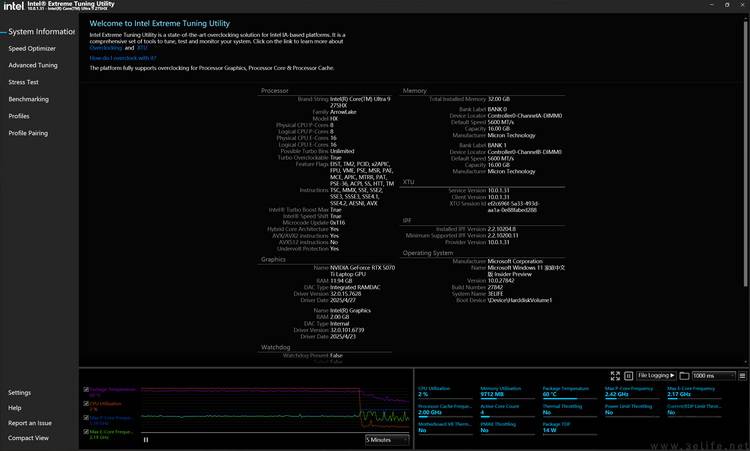
Task: Toggle Package Temperature graph checkbox
Action: (x=86, y=390)
